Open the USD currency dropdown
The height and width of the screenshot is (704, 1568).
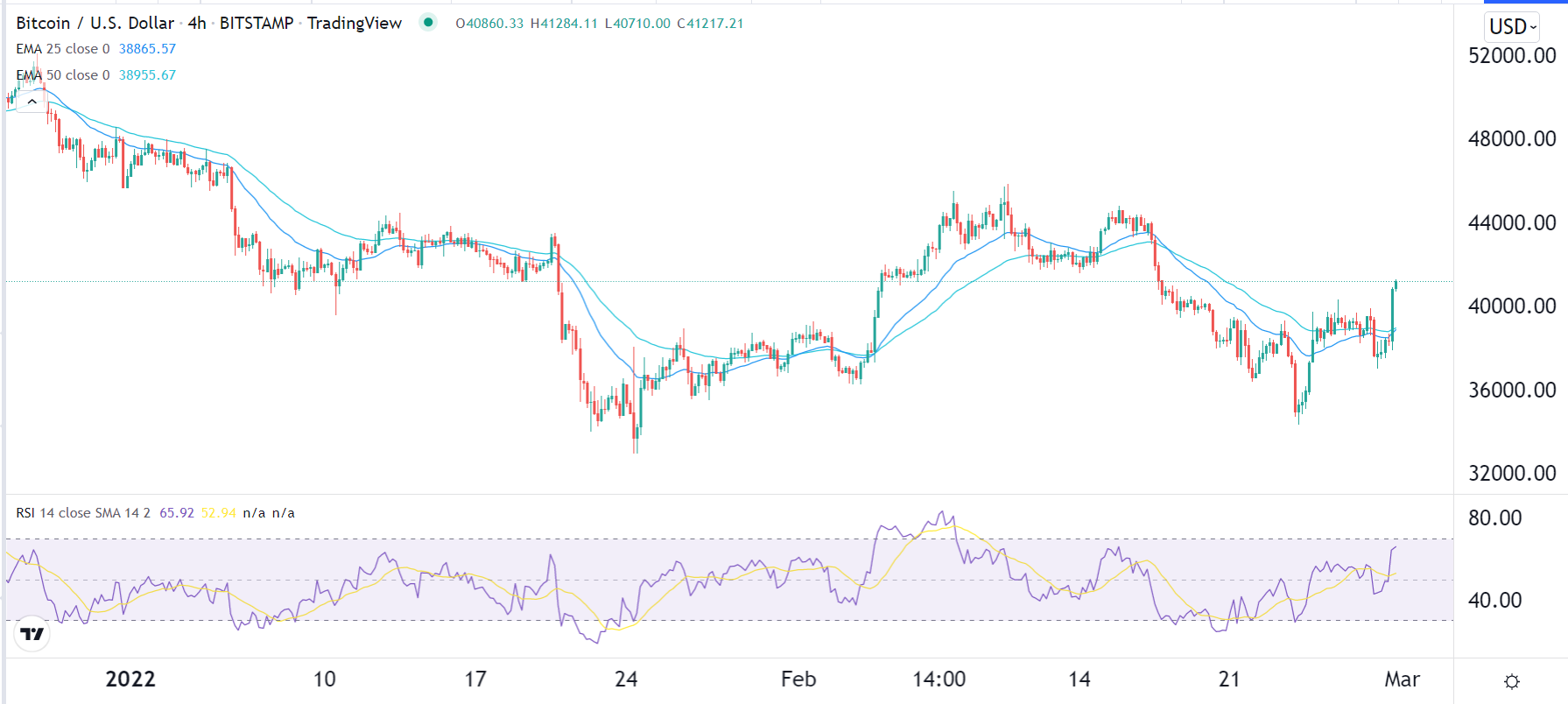point(1512,27)
